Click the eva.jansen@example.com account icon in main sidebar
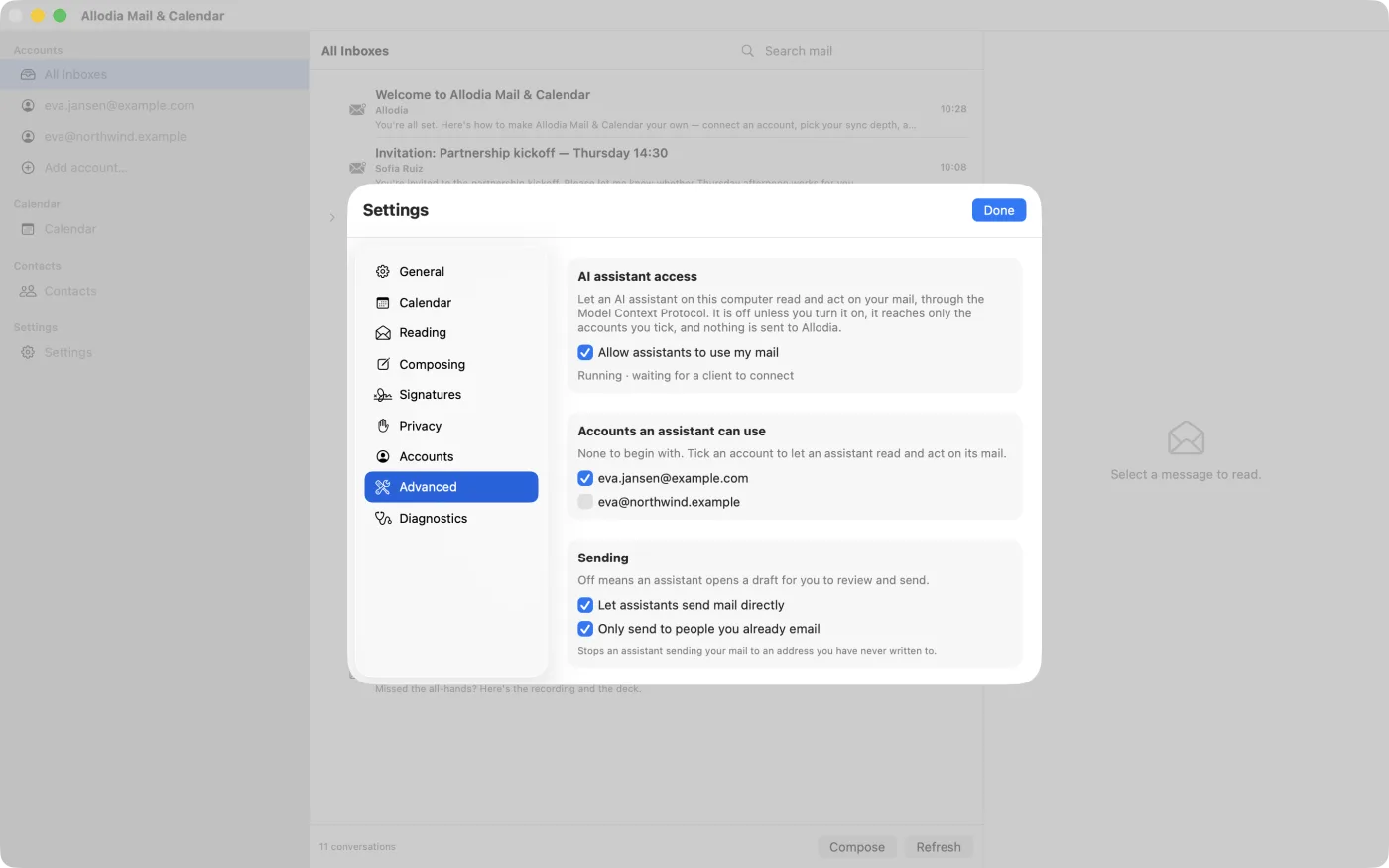1389x868 pixels. 28,106
